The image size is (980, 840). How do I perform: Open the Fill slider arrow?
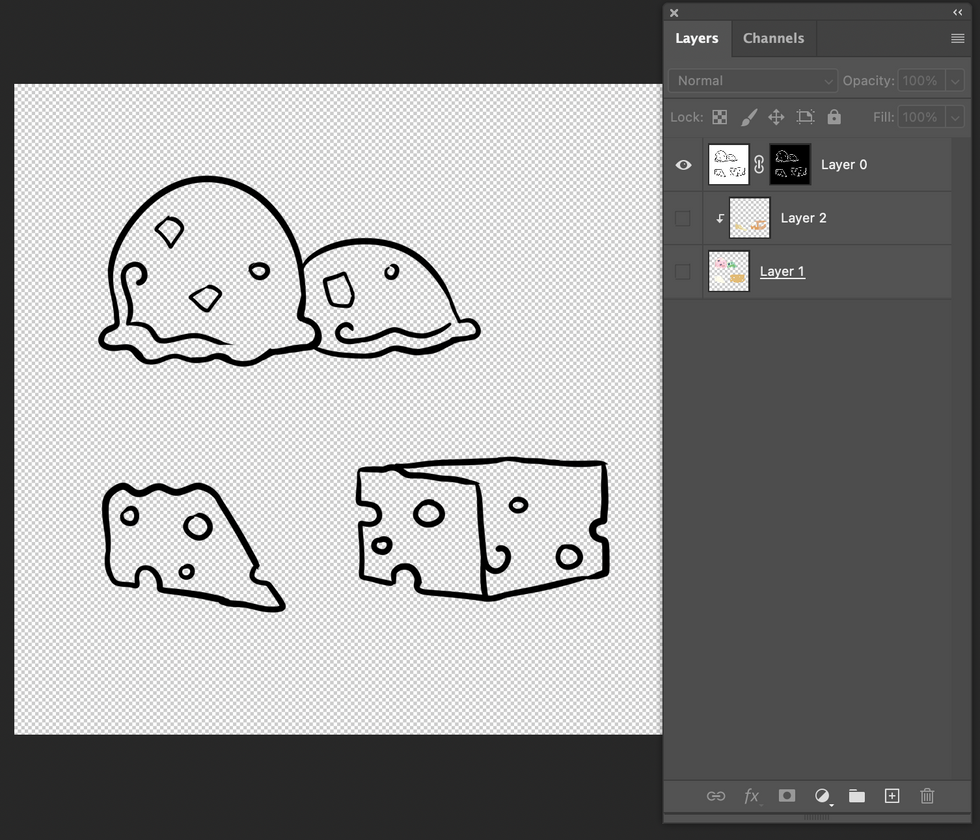pos(954,117)
